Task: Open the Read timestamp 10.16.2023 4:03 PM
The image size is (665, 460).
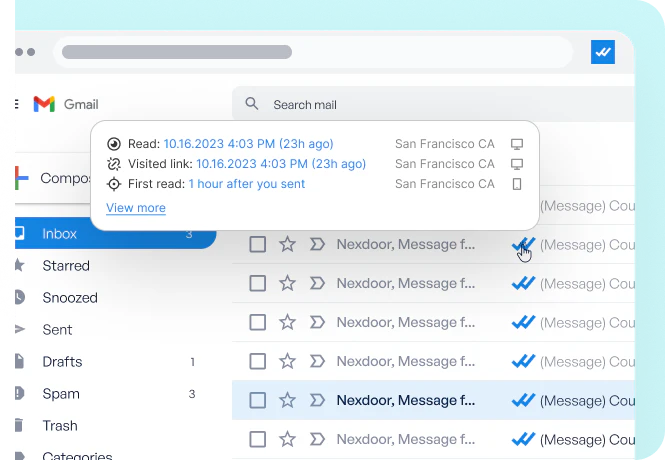Action: click(x=249, y=144)
